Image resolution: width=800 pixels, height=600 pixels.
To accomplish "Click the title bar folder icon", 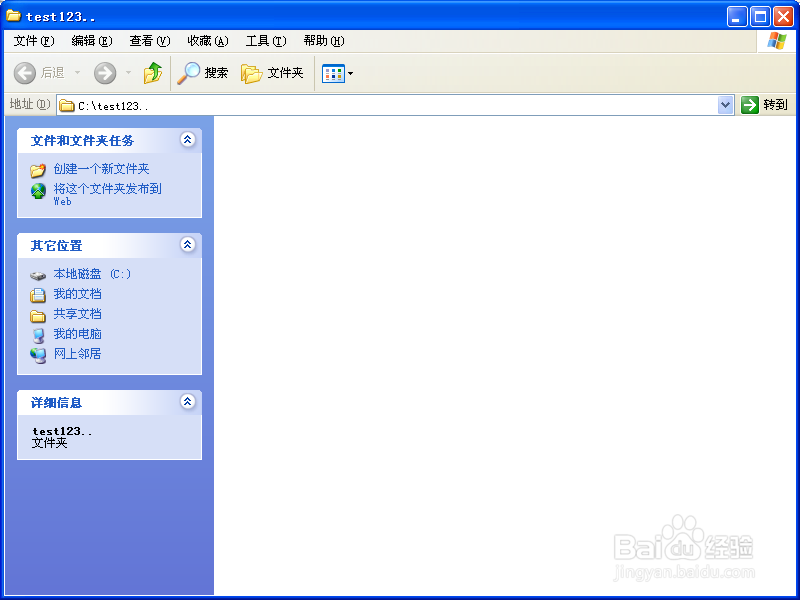I will (x=13, y=16).
